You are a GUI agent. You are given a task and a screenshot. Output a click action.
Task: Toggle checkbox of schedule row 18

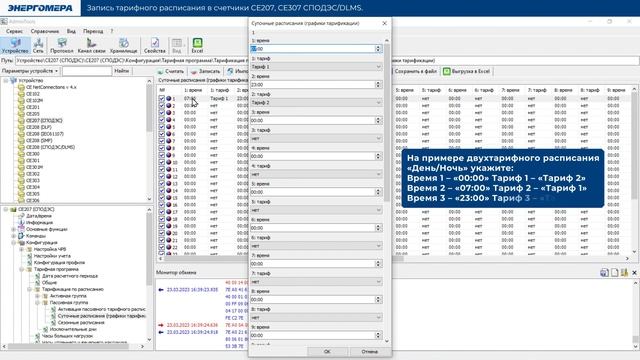click(x=162, y=219)
